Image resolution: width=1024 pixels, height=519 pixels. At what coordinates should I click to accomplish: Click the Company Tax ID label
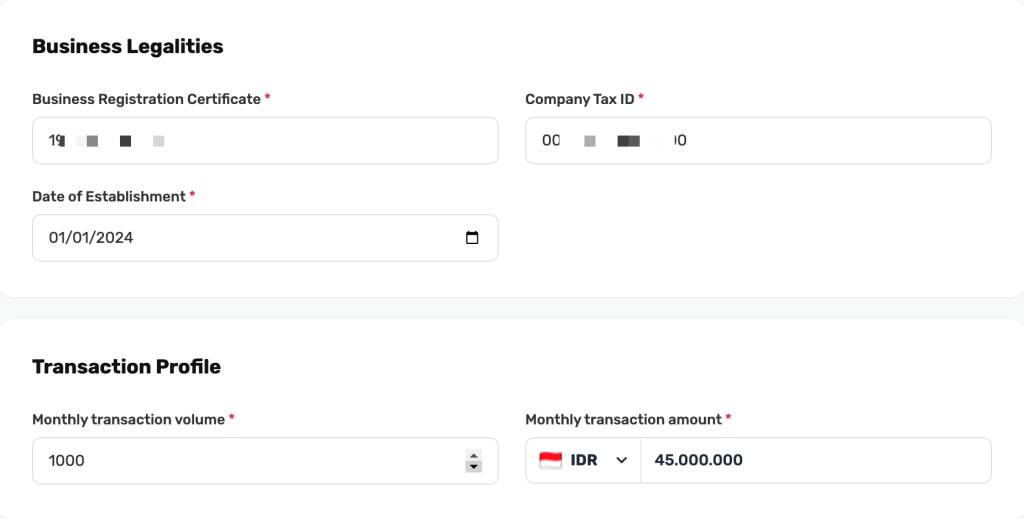point(580,99)
